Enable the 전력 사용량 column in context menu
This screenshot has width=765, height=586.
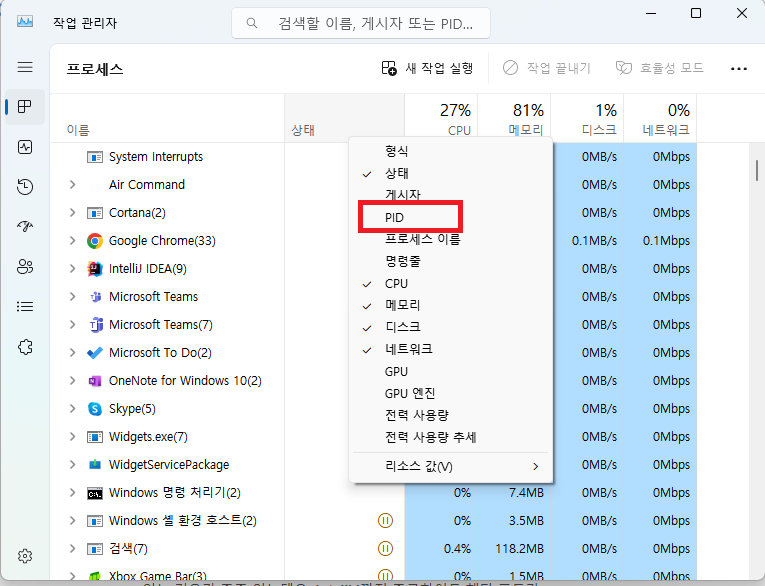tap(451, 415)
